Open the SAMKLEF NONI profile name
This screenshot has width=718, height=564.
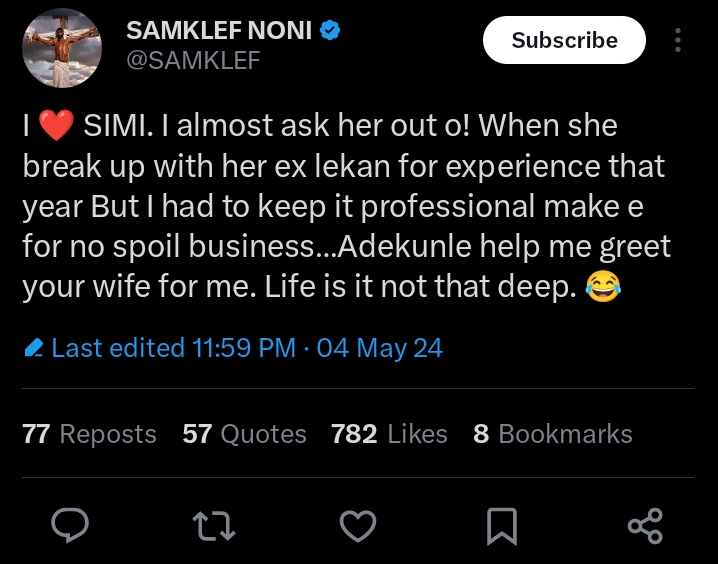coord(219,31)
